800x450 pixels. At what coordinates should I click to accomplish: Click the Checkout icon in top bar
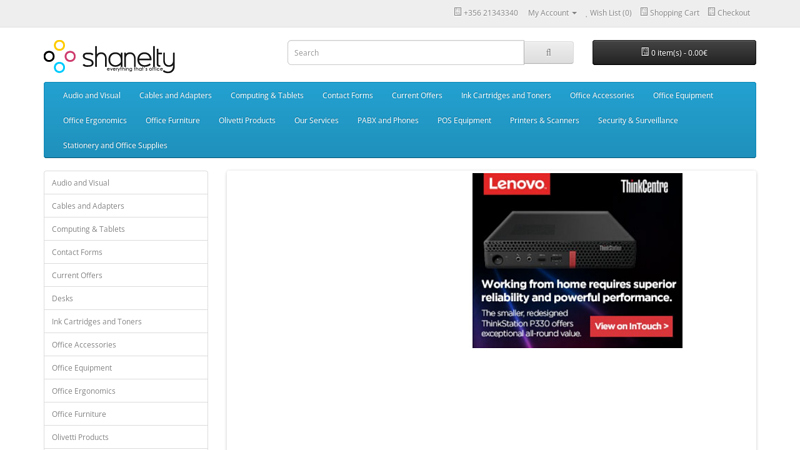click(x=711, y=12)
